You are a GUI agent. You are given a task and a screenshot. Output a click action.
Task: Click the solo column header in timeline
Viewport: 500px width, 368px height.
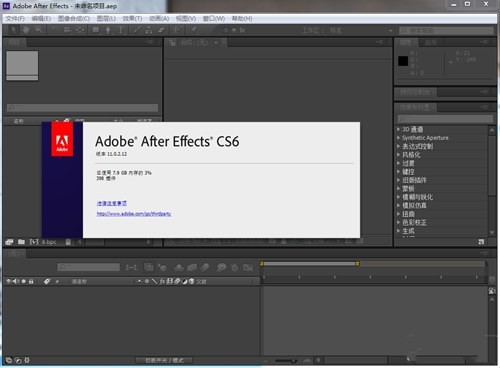point(24,281)
